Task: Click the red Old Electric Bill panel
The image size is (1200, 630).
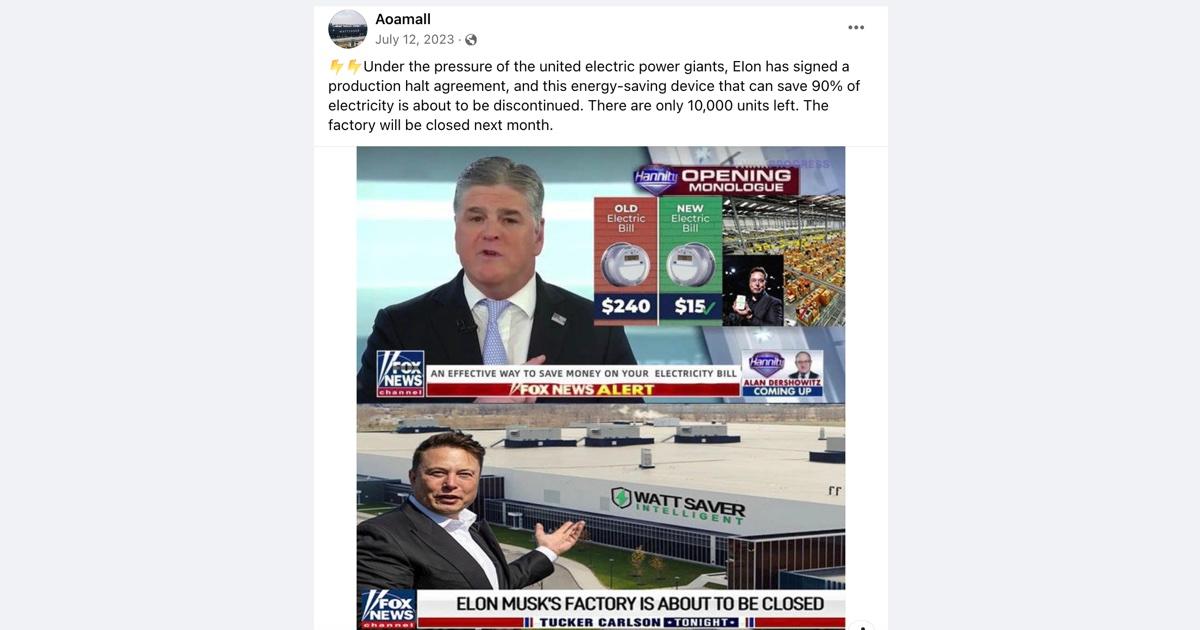Action: pos(625,260)
